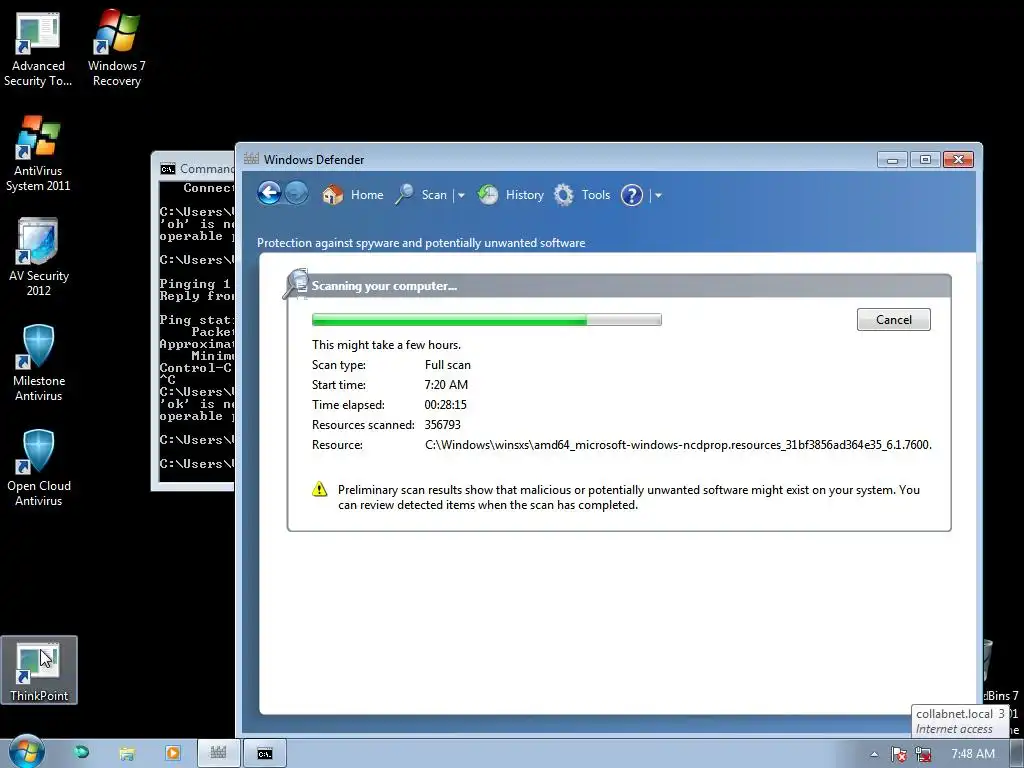Click the Start time value 7:20 AM
Image resolution: width=1024 pixels, height=768 pixels.
pos(446,385)
